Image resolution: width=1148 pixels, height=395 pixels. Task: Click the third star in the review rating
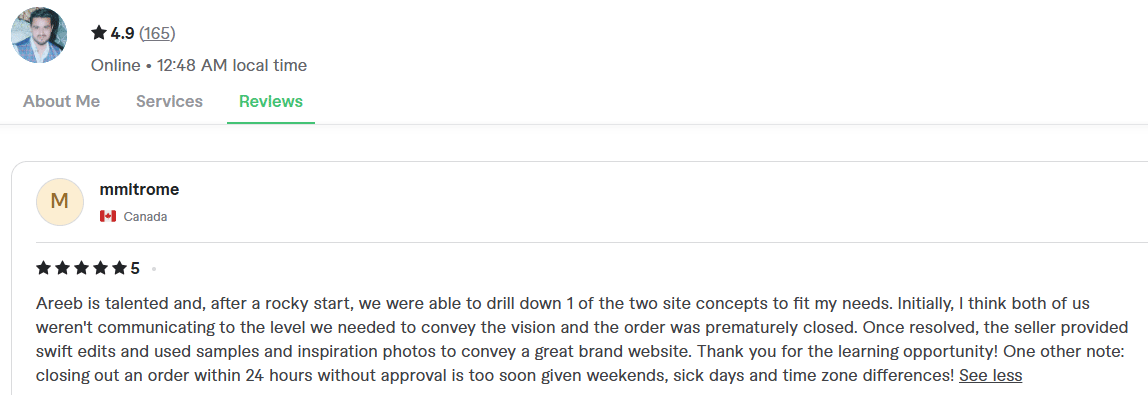[x=81, y=268]
